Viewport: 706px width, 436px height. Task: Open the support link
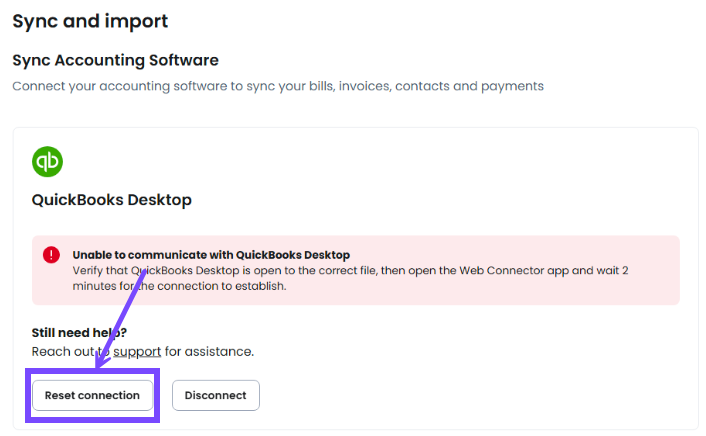[x=137, y=352]
